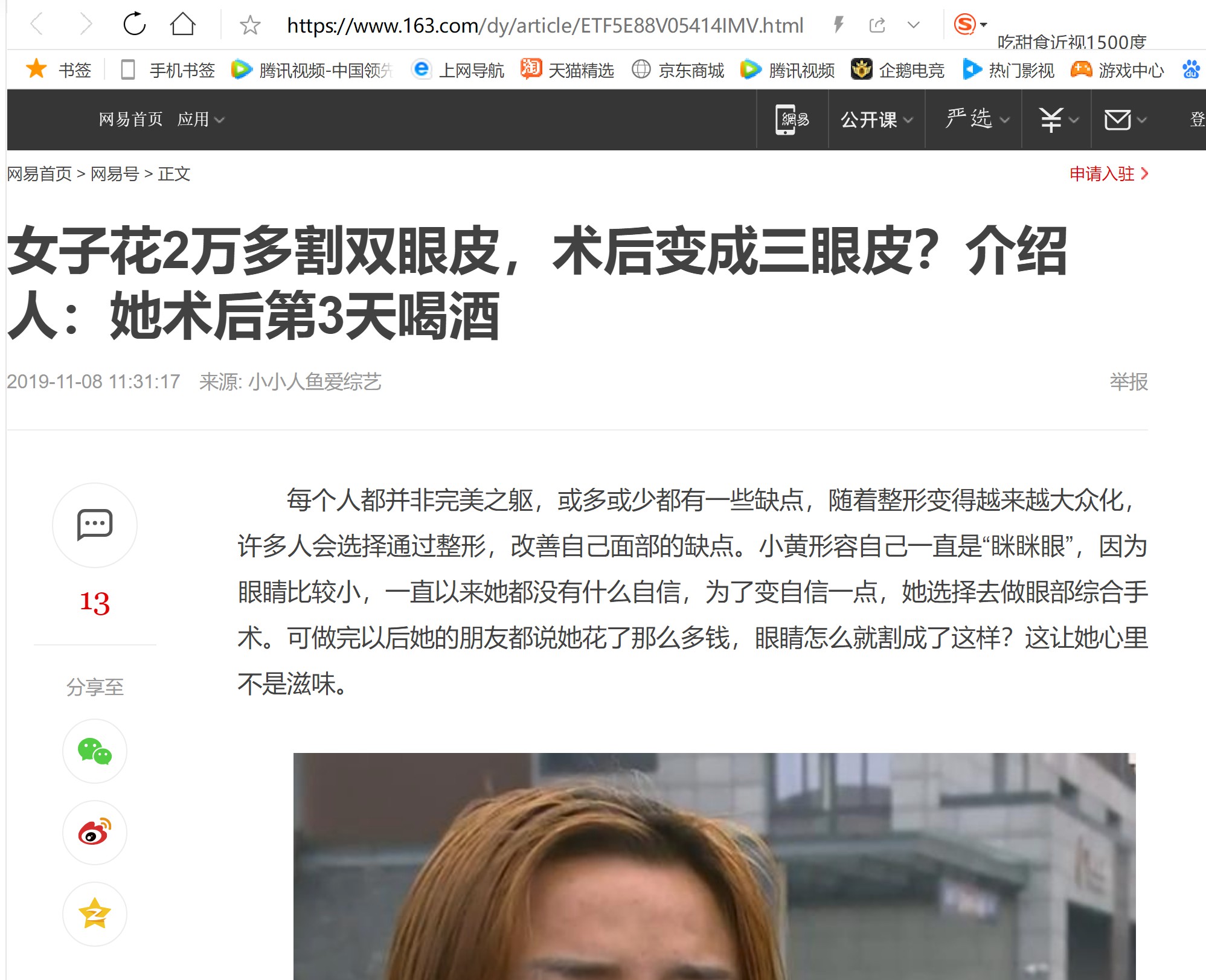Click the comment count 13
Image resolution: width=1206 pixels, height=980 pixels.
click(x=95, y=603)
